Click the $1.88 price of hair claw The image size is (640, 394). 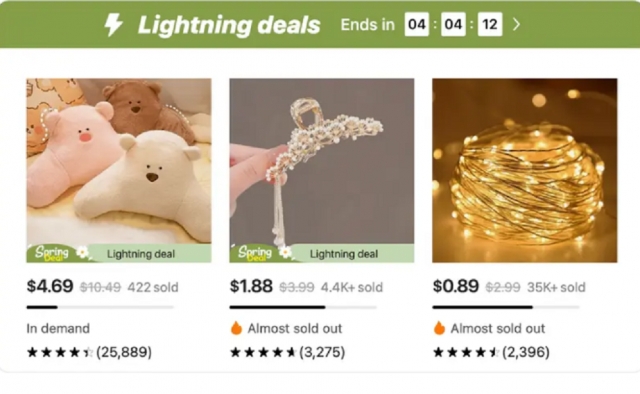tap(251, 286)
